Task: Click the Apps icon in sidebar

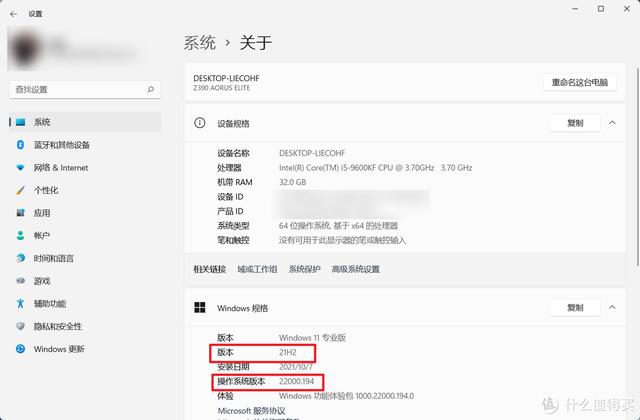Action: 20,213
